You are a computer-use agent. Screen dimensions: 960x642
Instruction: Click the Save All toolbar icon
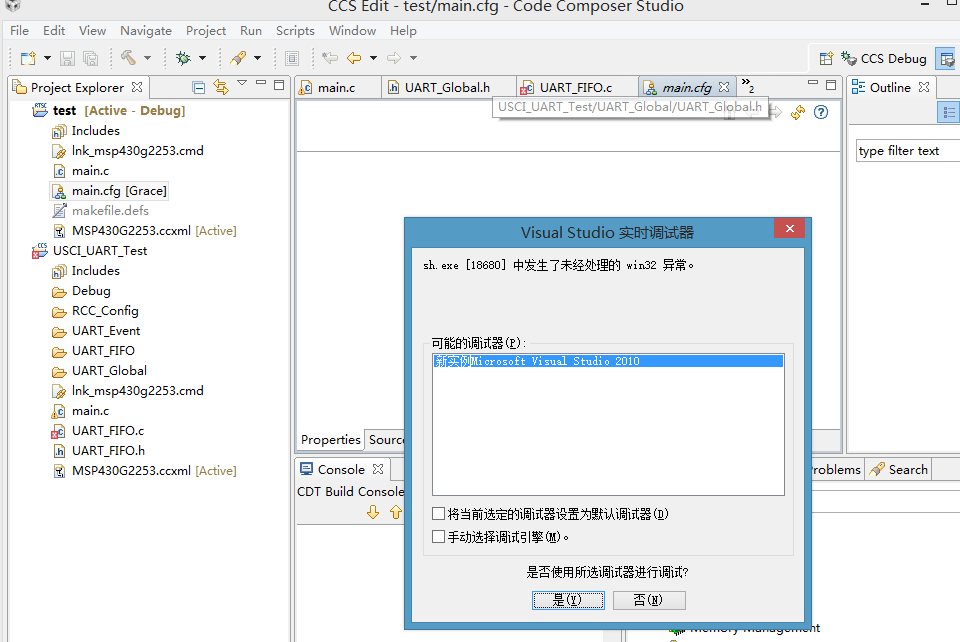pos(91,58)
